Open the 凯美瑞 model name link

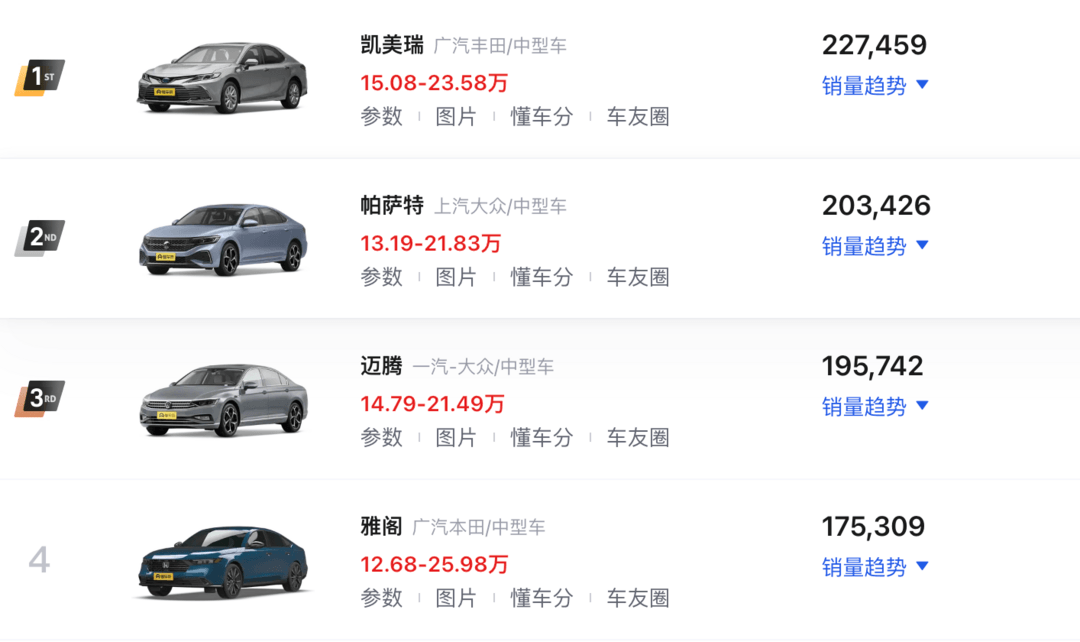(392, 45)
